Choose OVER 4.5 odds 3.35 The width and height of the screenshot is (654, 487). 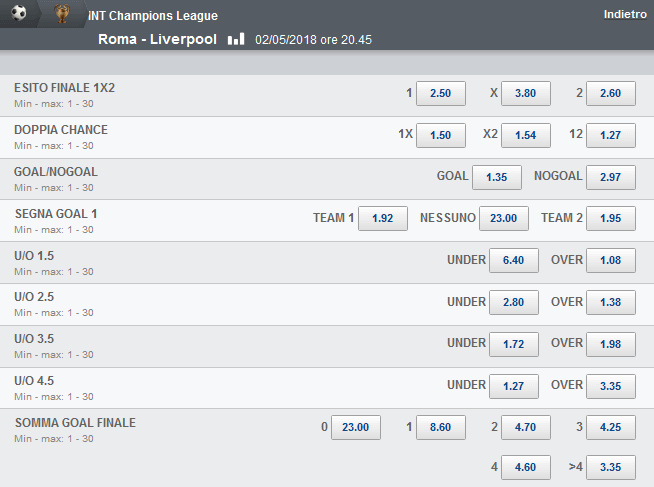click(611, 386)
